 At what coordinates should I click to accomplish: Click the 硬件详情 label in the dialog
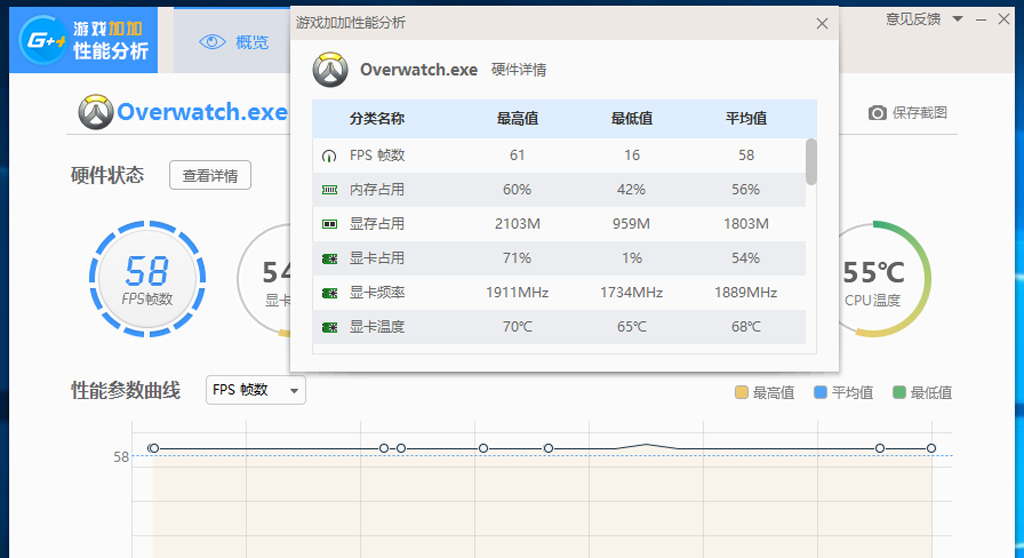tap(519, 70)
